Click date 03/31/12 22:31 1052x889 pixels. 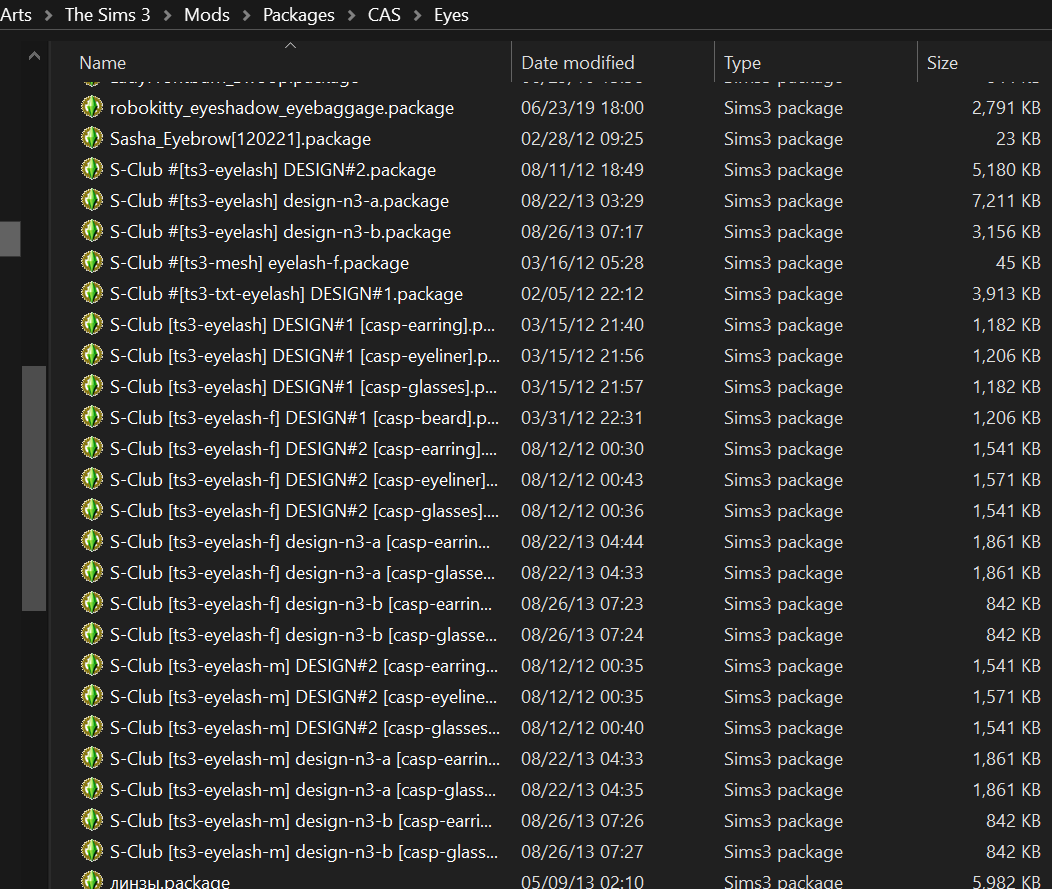coord(582,418)
